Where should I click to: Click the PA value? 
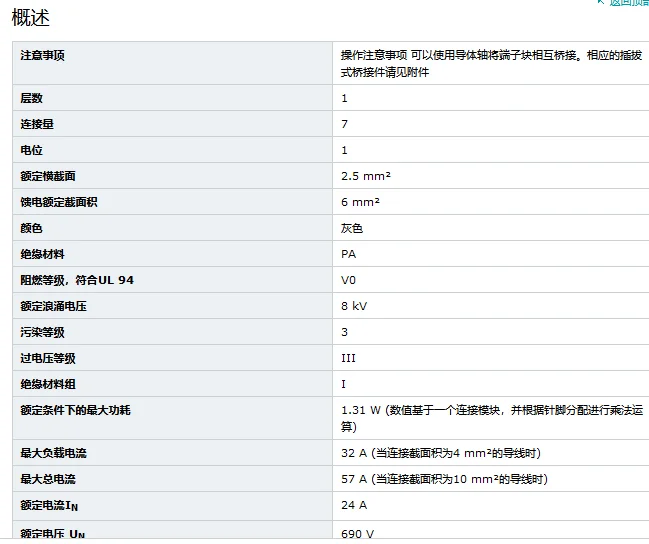coord(349,254)
